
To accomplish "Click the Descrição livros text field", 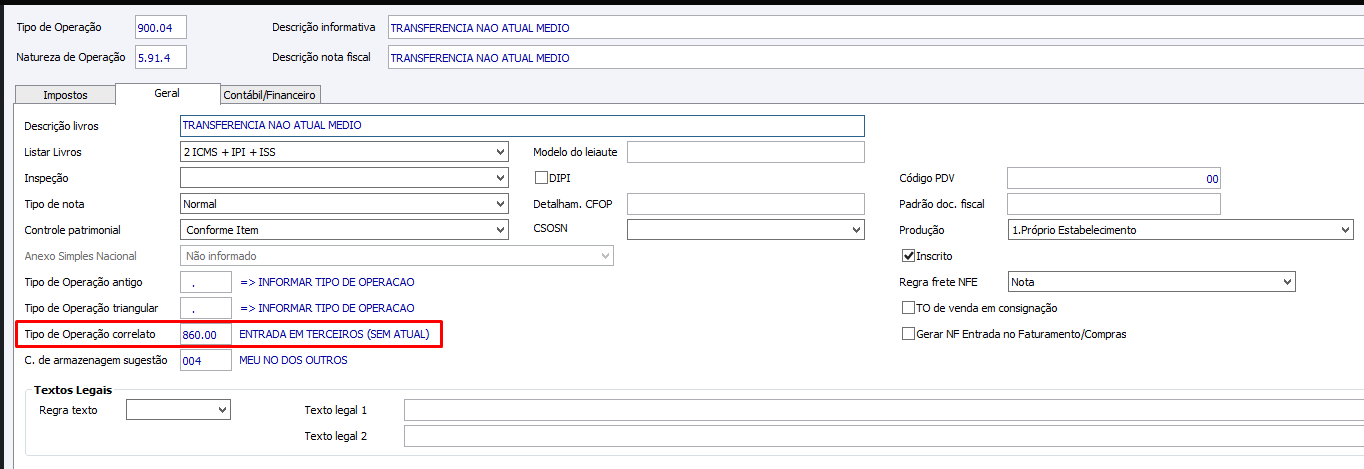I will (521, 126).
